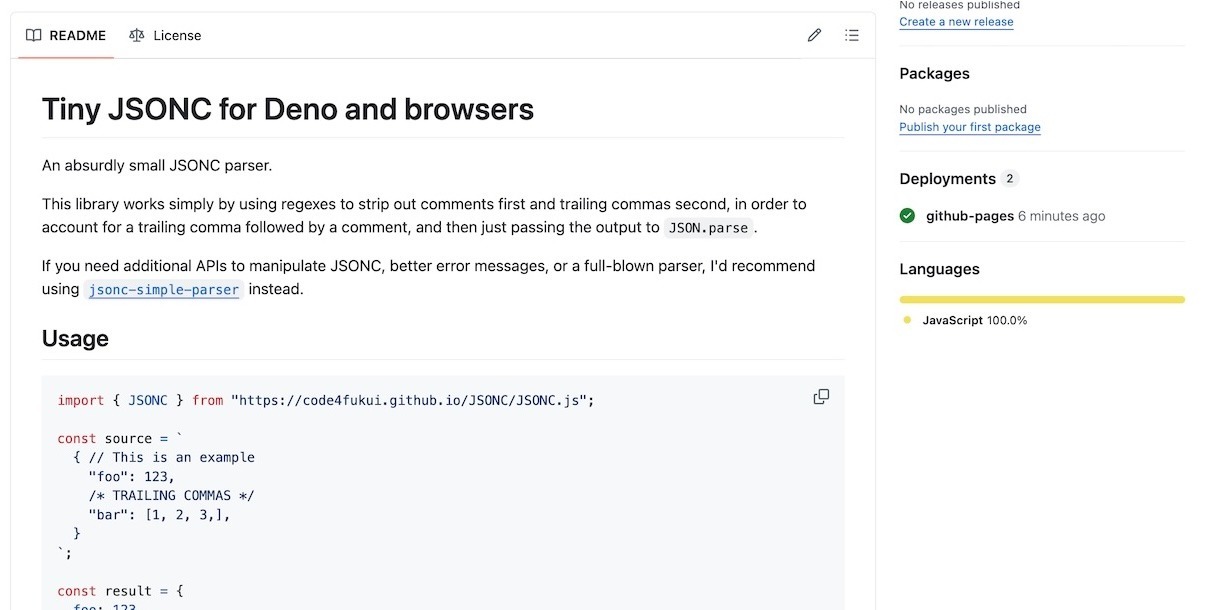Click the yellow language progress bar
Image resolution: width=1220 pixels, height=610 pixels.
click(x=1041, y=299)
